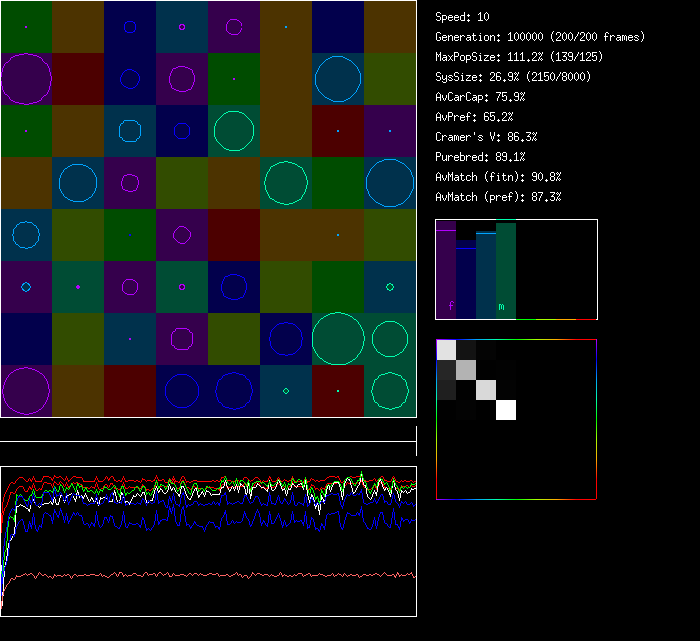Viewport: 700px width, 641px height.
Task: Click the medium gray diagonal matrix square
Action: [x=466, y=369]
